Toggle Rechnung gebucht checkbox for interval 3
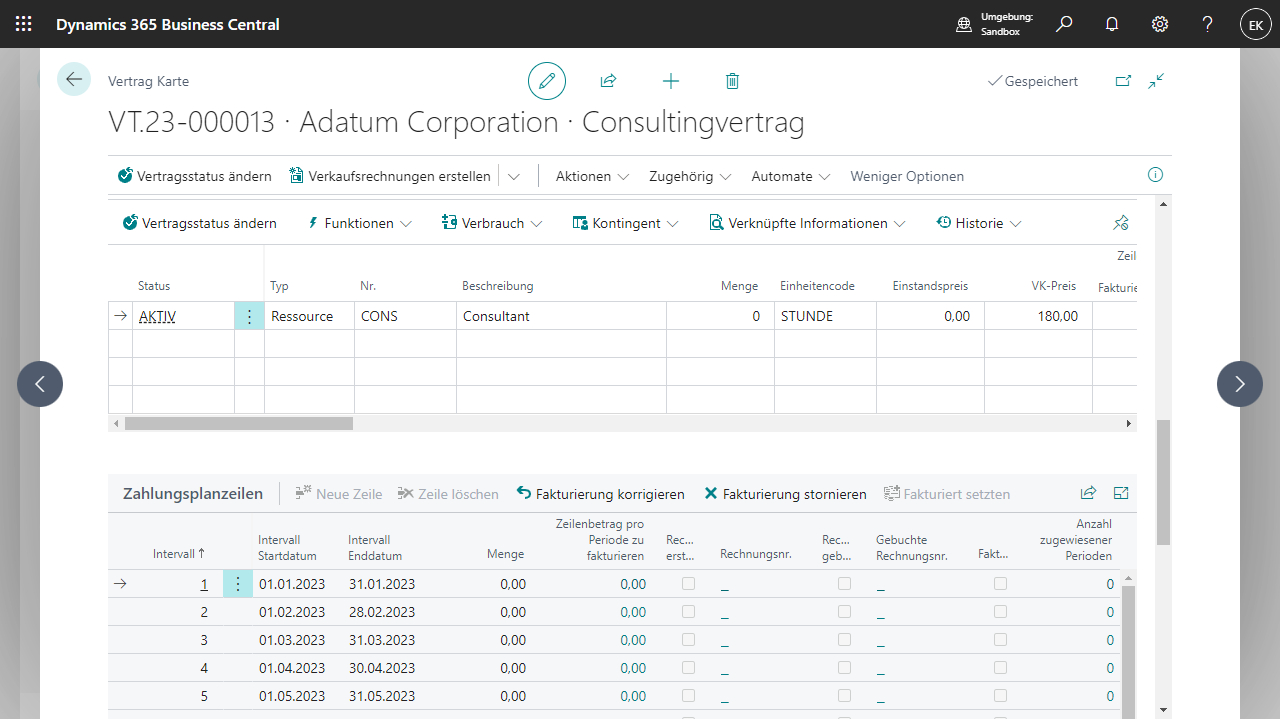This screenshot has height=720, width=1280. point(844,640)
